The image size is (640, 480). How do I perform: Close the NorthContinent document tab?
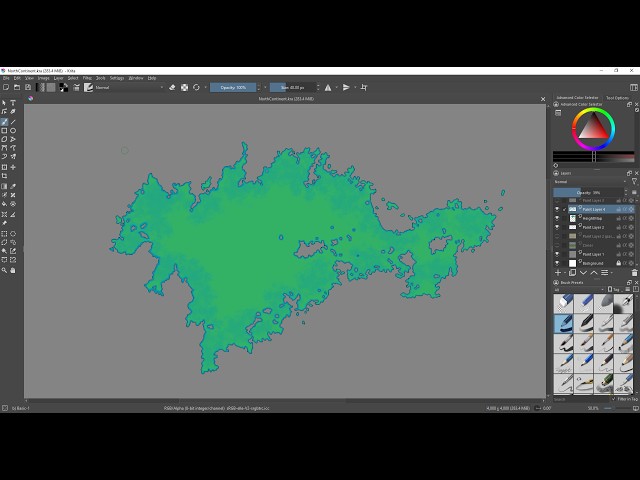coord(543,99)
